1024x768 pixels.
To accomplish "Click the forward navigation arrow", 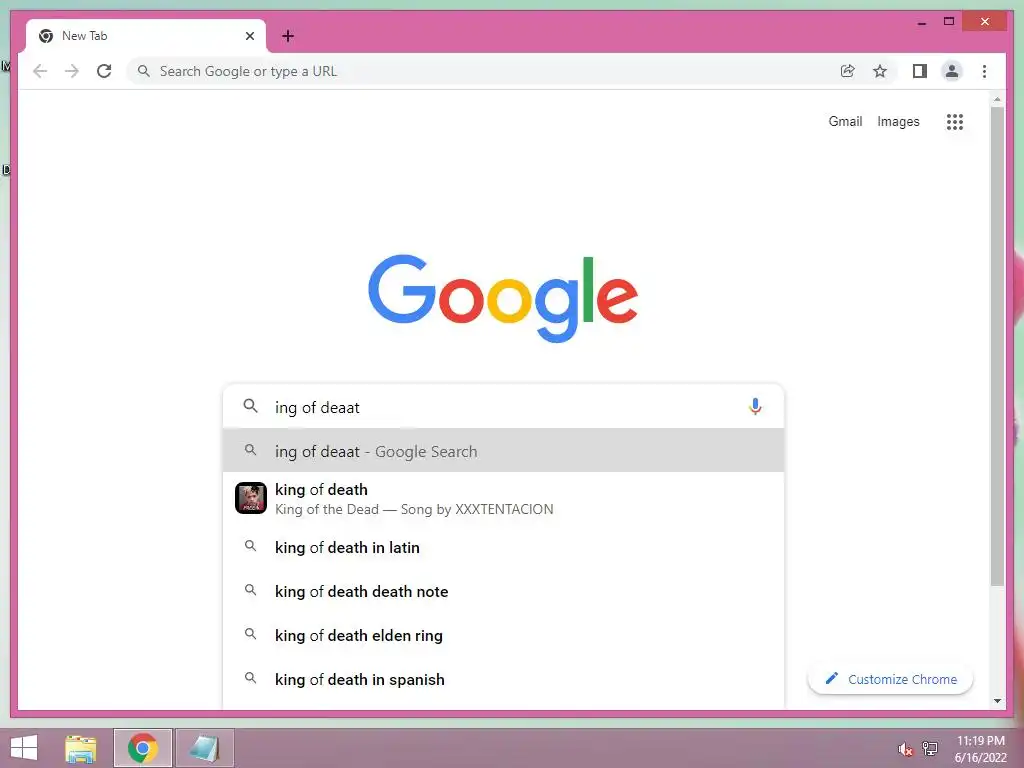I will click(72, 71).
